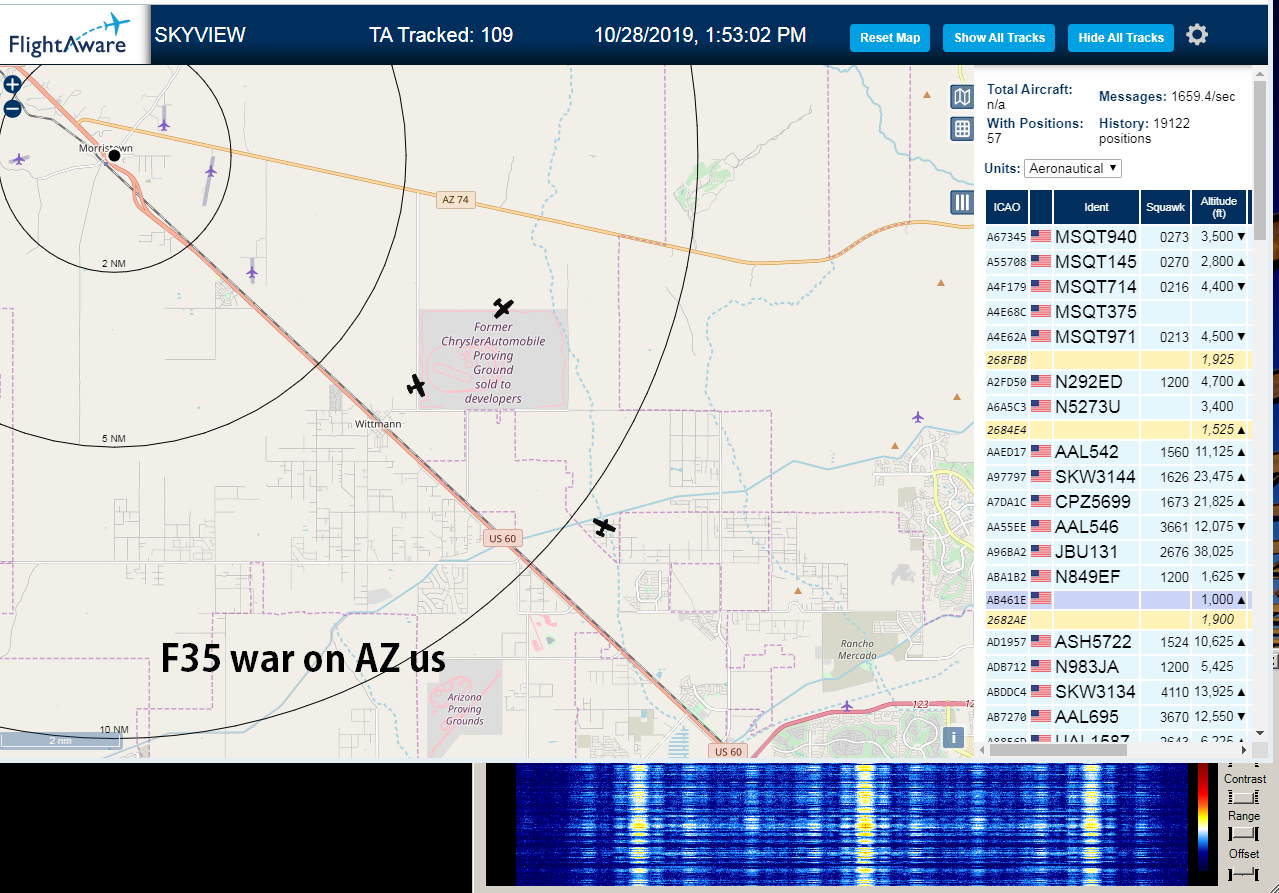Select the N983JA aircraft row

tap(1117, 666)
